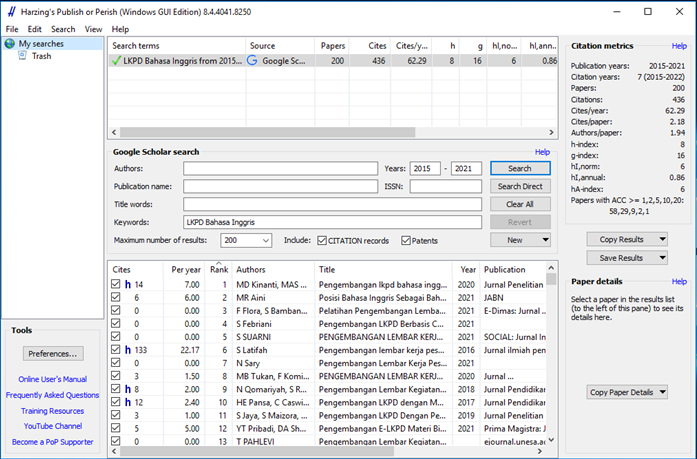The height and width of the screenshot is (459, 697).
Task: Open the Search menu
Action: click(x=63, y=29)
